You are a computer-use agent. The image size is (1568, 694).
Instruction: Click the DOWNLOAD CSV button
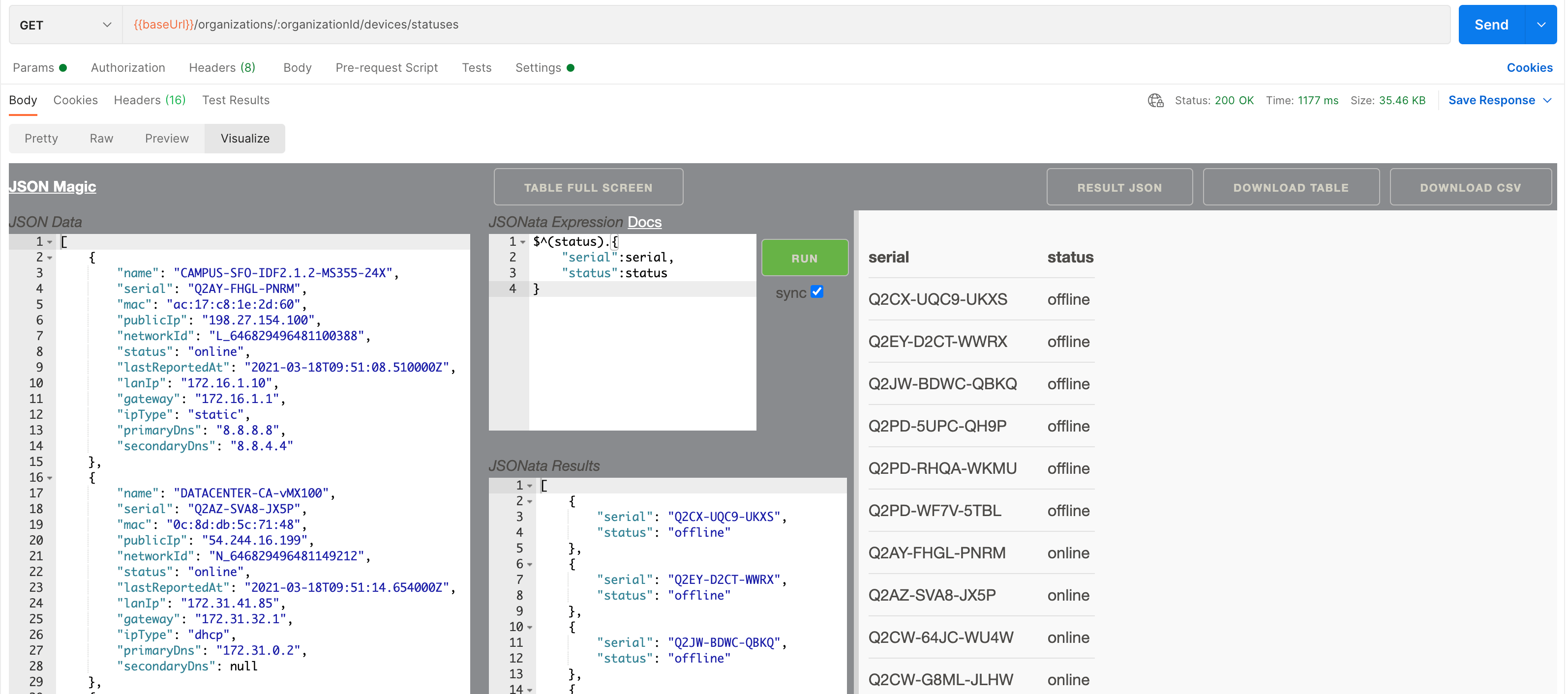(x=1471, y=187)
